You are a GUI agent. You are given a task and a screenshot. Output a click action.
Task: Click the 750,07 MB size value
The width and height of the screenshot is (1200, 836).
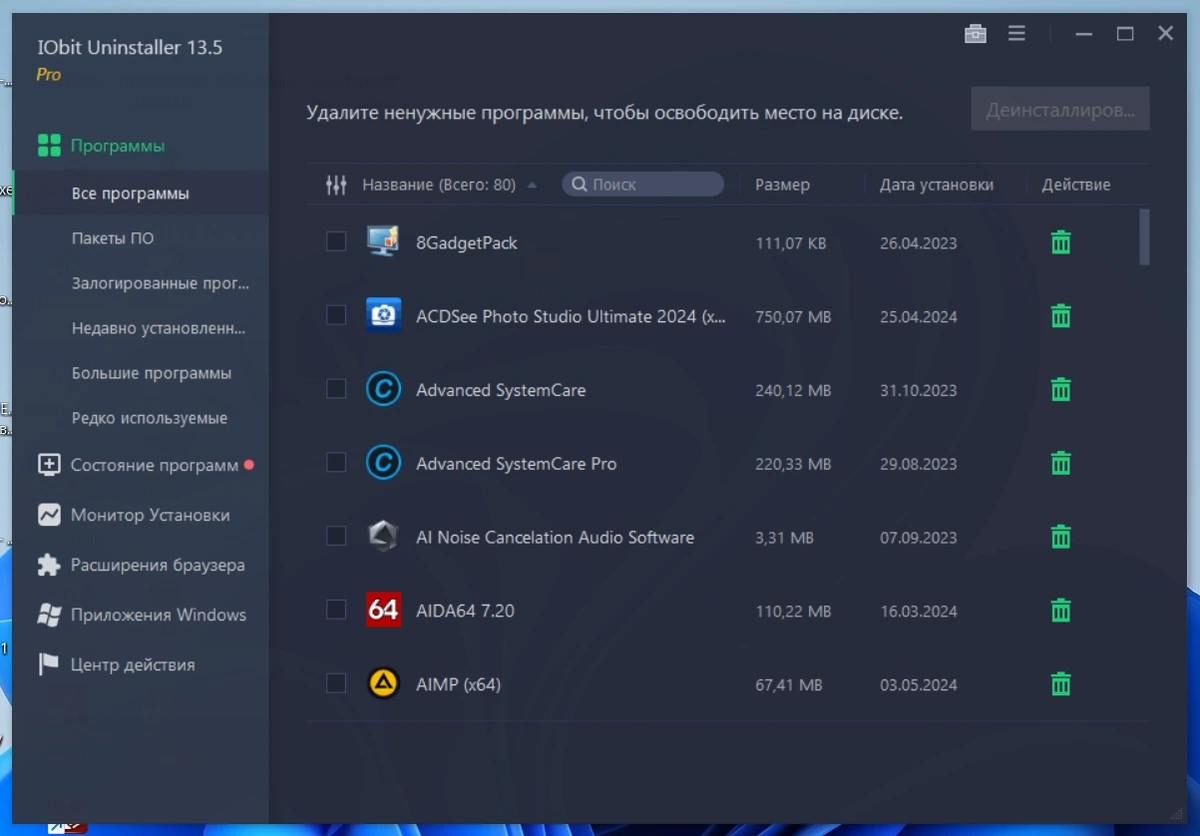(x=793, y=317)
